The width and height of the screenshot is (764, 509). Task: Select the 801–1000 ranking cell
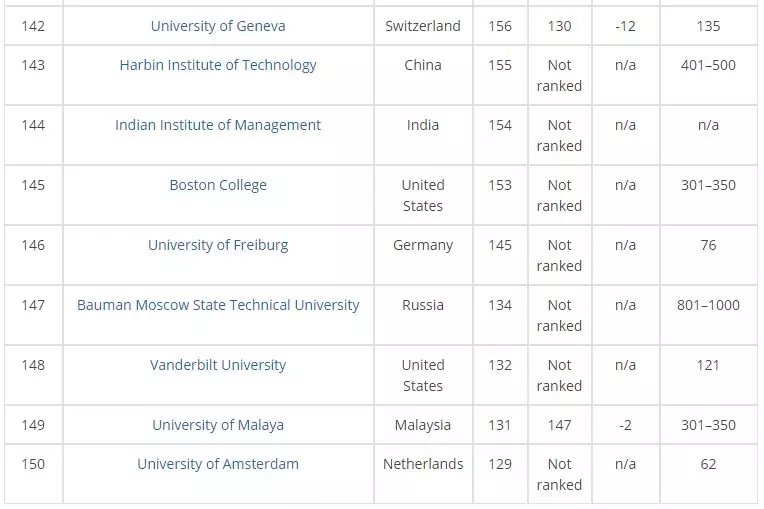(708, 305)
